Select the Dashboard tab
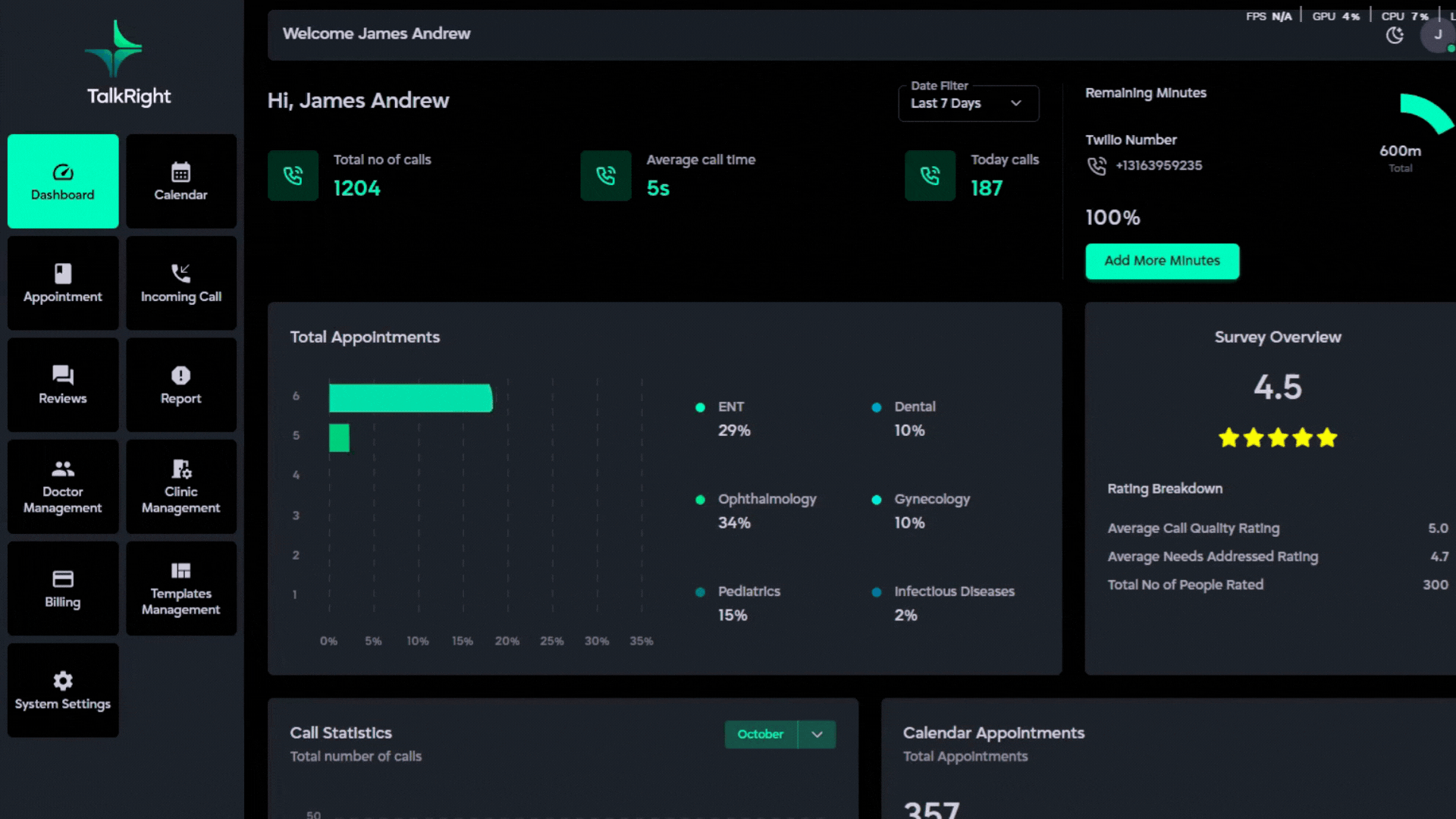The image size is (1456, 819). (63, 181)
